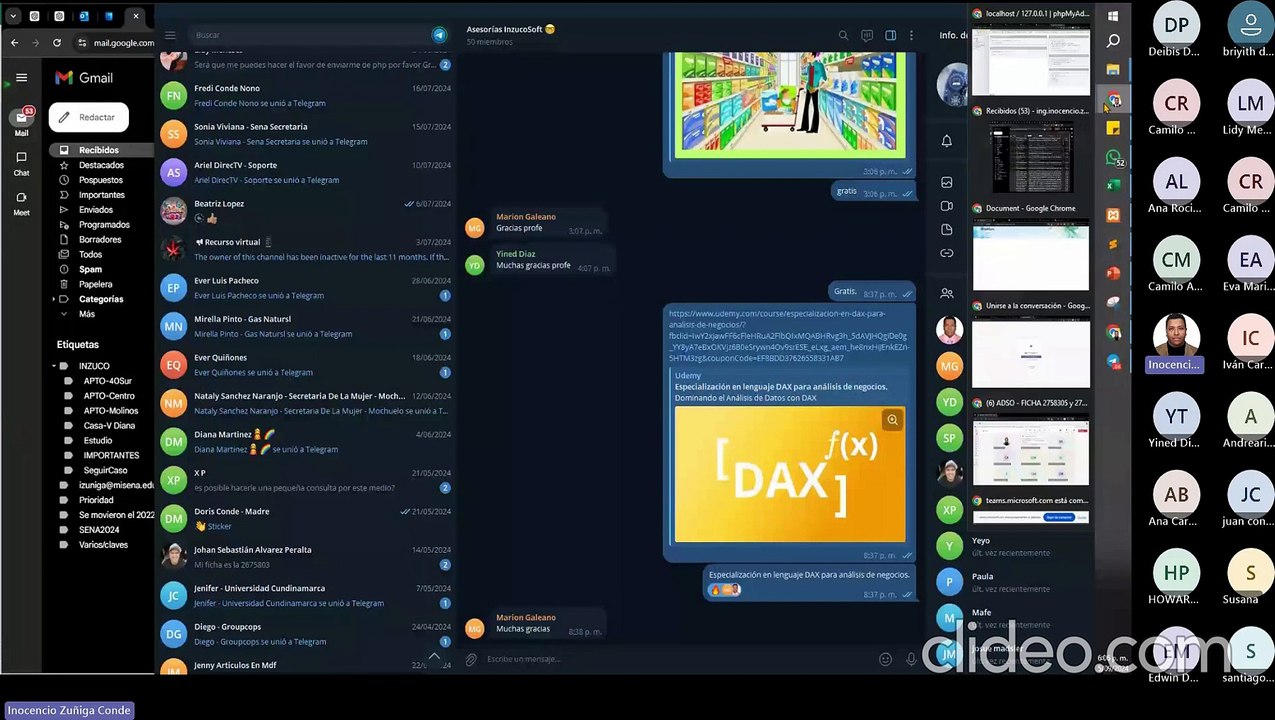Expand Más to show more Gmail folders
Image resolution: width=1275 pixels, height=720 pixels.
click(x=87, y=314)
